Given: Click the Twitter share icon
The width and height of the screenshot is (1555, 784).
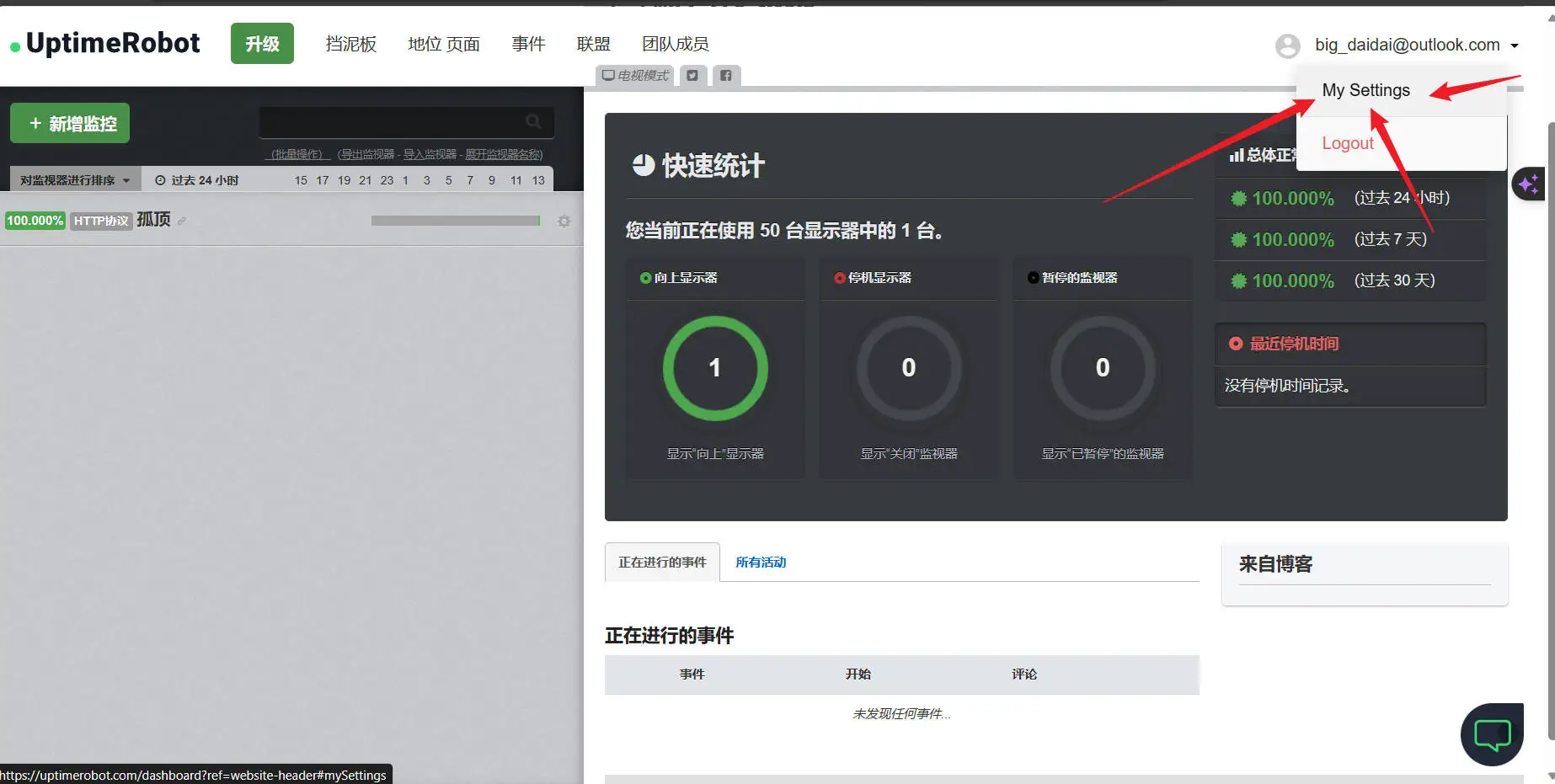Looking at the screenshot, I should pyautogui.click(x=692, y=76).
